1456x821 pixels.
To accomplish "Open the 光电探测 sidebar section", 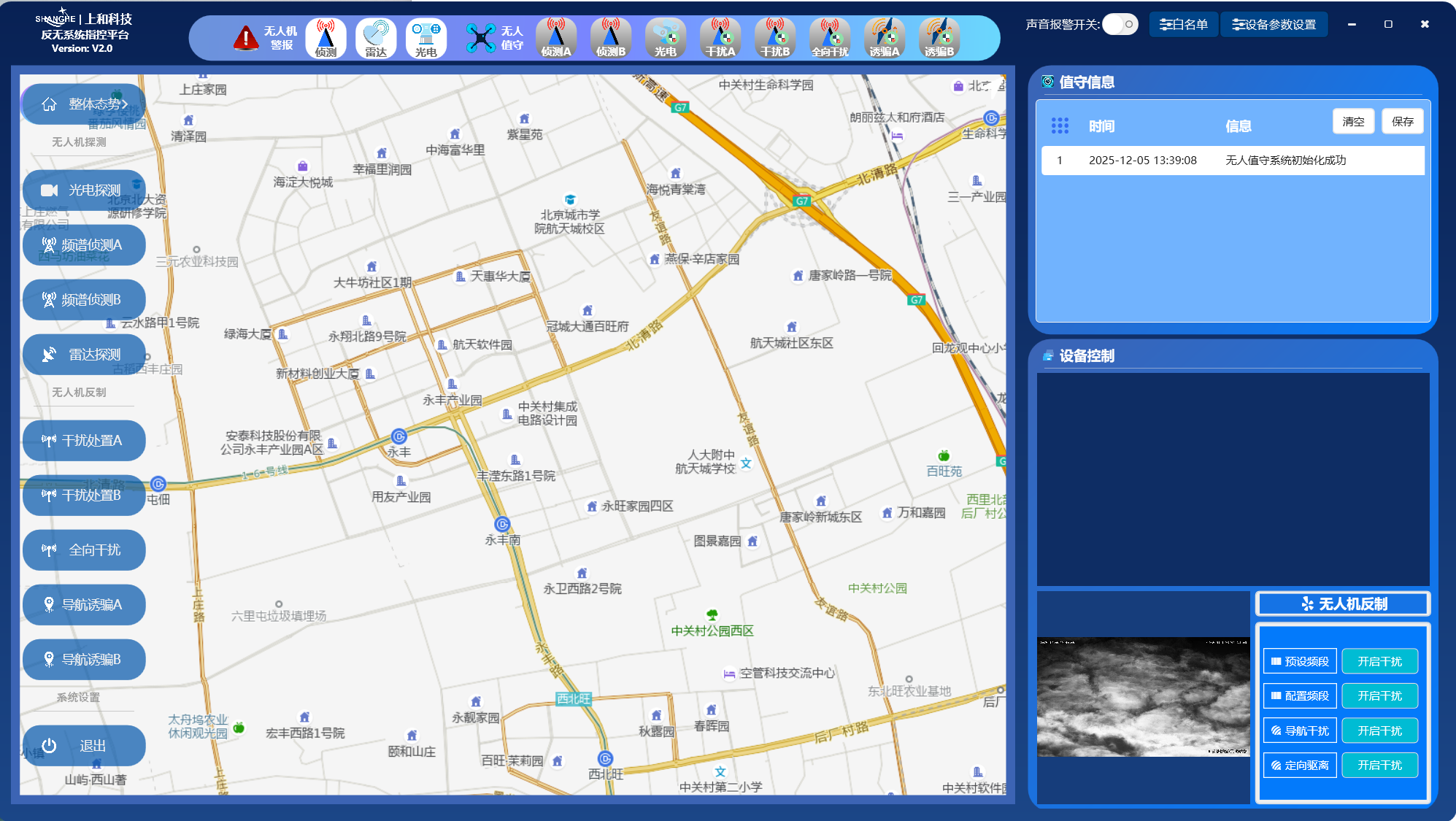I will 84,190.
